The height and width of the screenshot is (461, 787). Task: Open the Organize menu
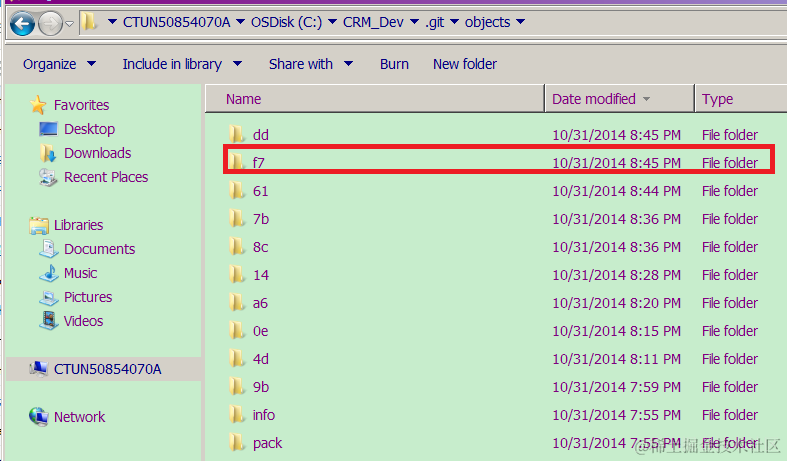click(59, 64)
